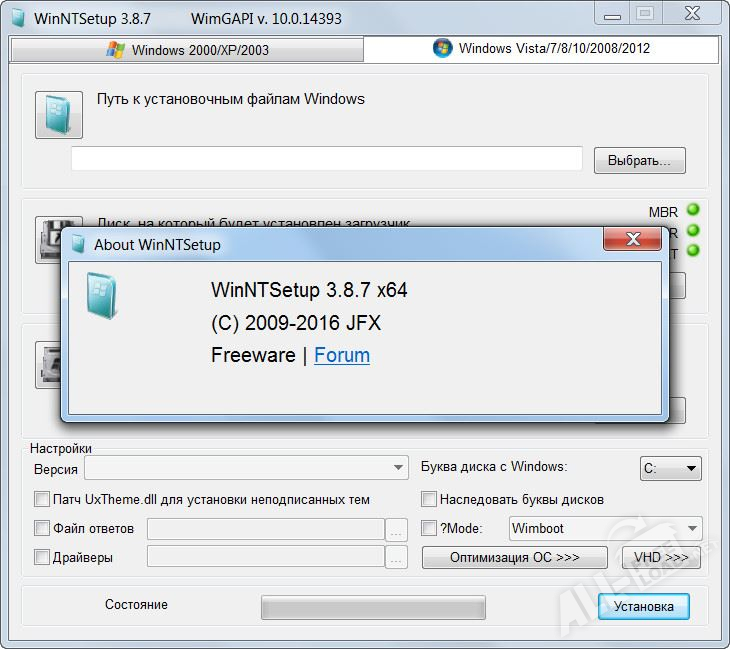Switch to Windows 2000/XP/2003 tab
Screen dimensions: 730x649
pyautogui.click(x=187, y=49)
